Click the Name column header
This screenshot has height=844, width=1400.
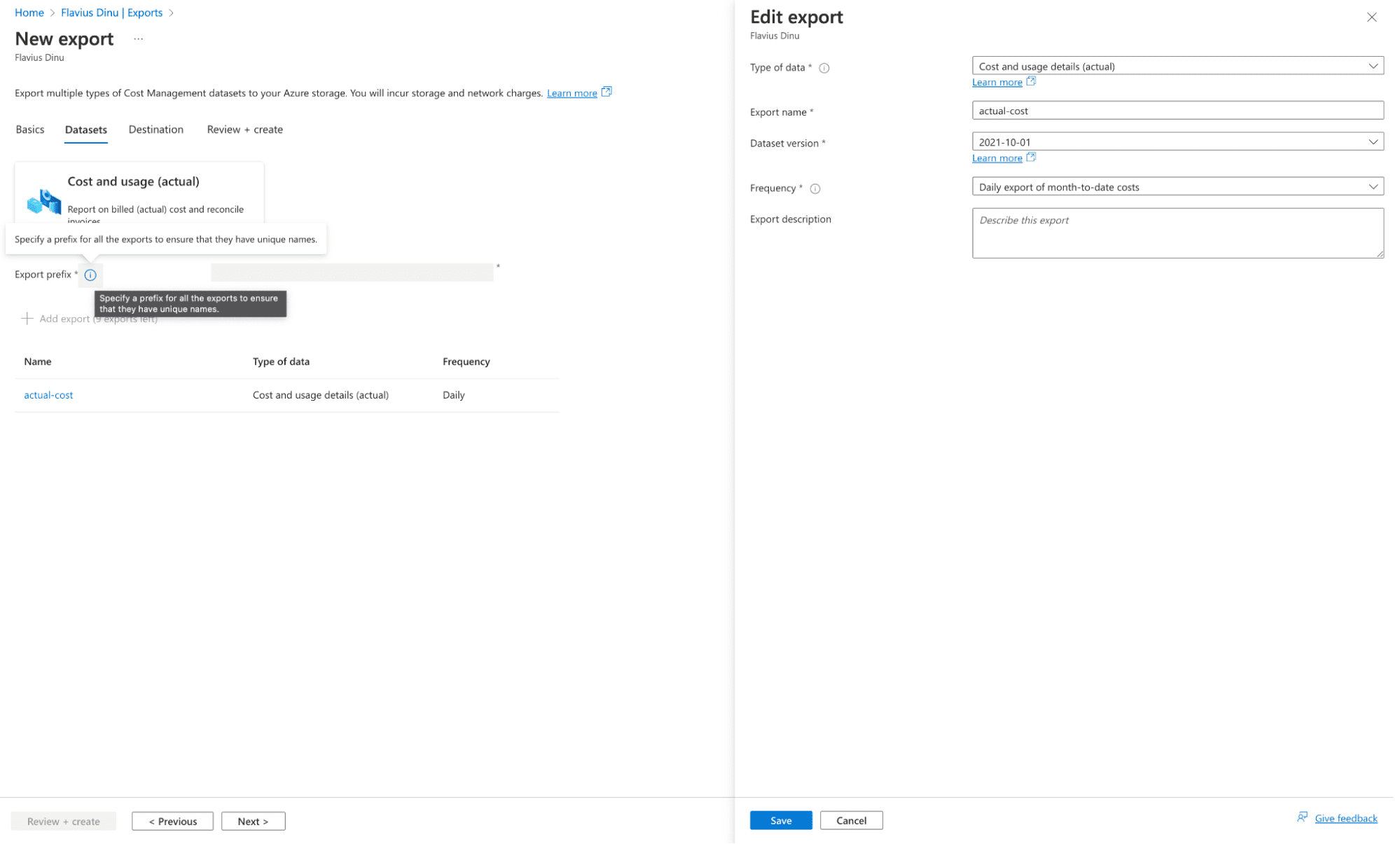tap(38, 361)
